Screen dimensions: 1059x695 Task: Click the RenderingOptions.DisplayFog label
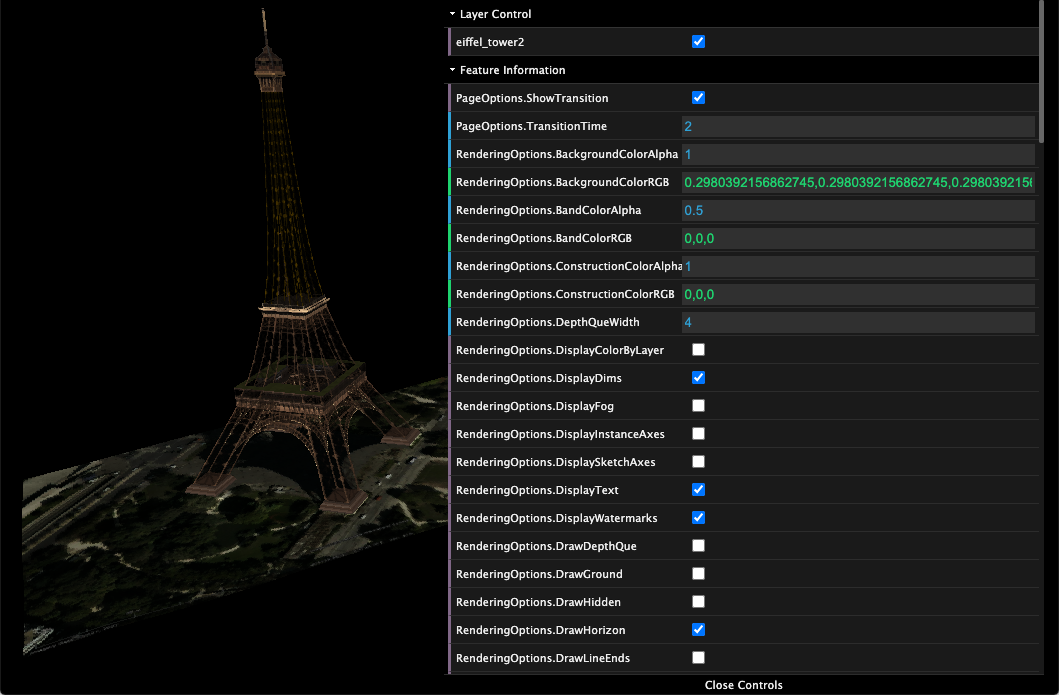(x=535, y=406)
